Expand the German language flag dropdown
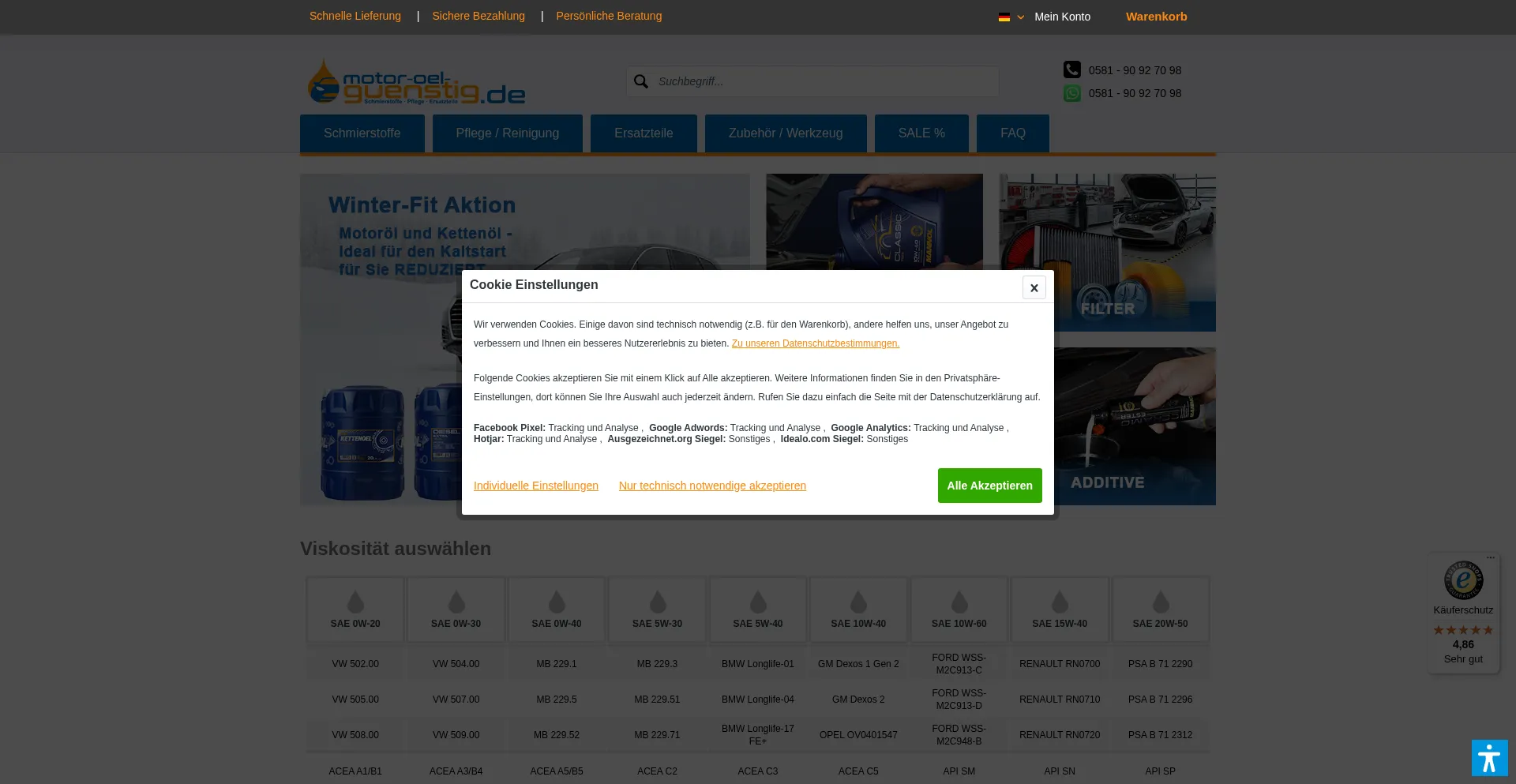The width and height of the screenshot is (1516, 784). (x=1011, y=17)
